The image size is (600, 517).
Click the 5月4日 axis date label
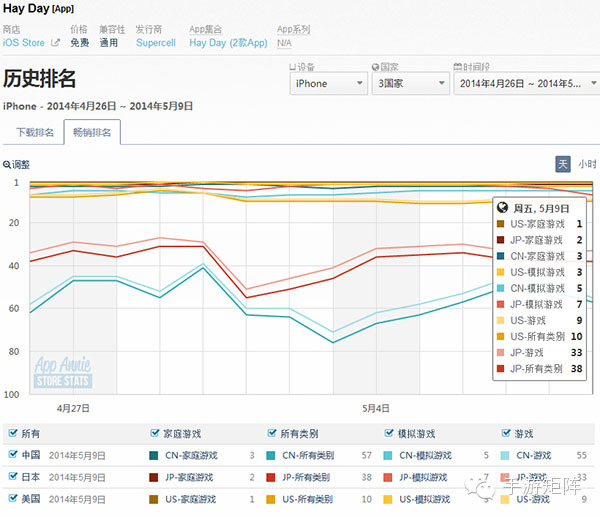(x=376, y=408)
